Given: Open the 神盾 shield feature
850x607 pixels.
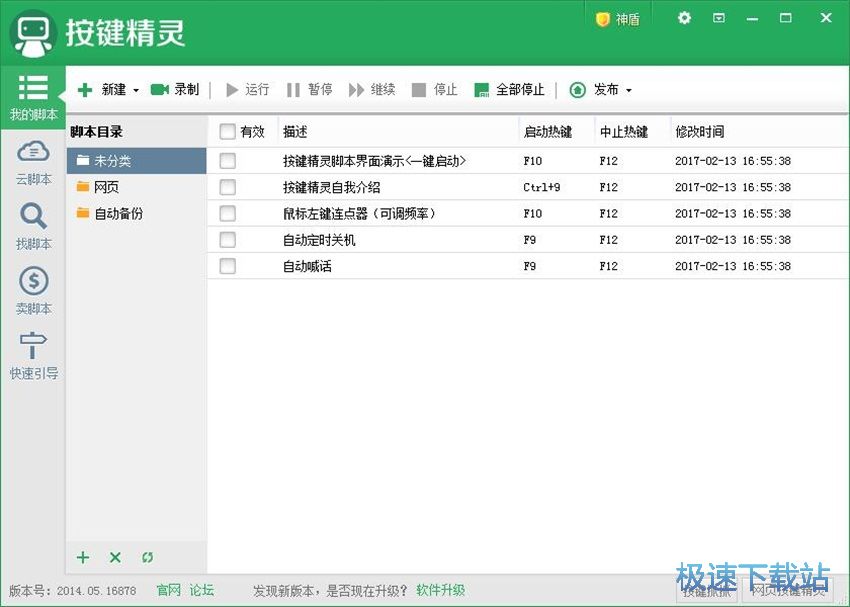Looking at the screenshot, I should (618, 20).
